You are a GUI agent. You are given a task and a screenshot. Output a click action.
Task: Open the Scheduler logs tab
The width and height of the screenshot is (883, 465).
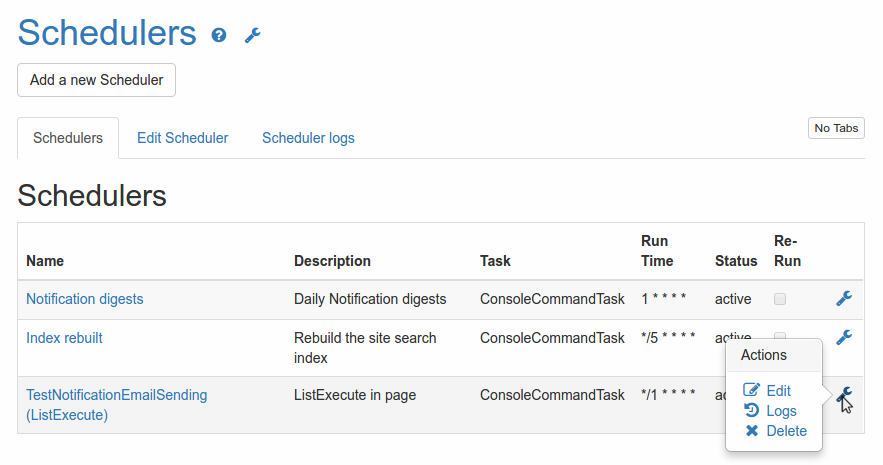click(308, 138)
